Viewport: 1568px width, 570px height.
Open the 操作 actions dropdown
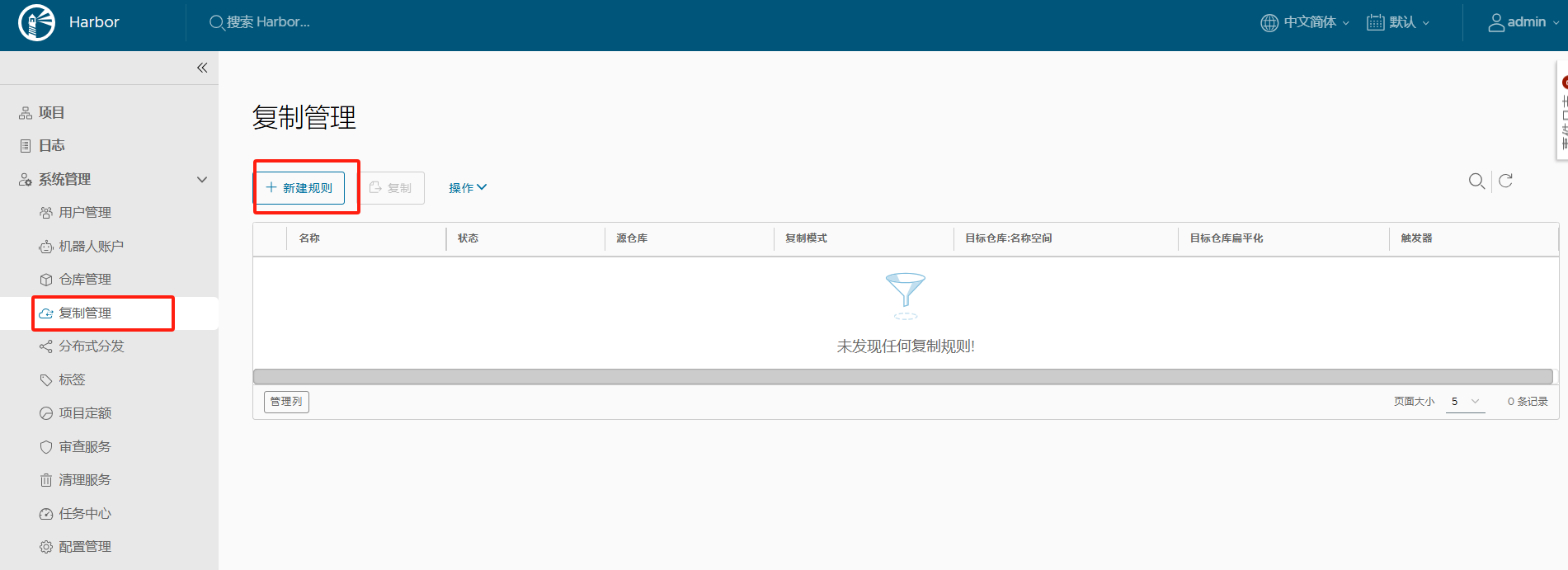468,188
